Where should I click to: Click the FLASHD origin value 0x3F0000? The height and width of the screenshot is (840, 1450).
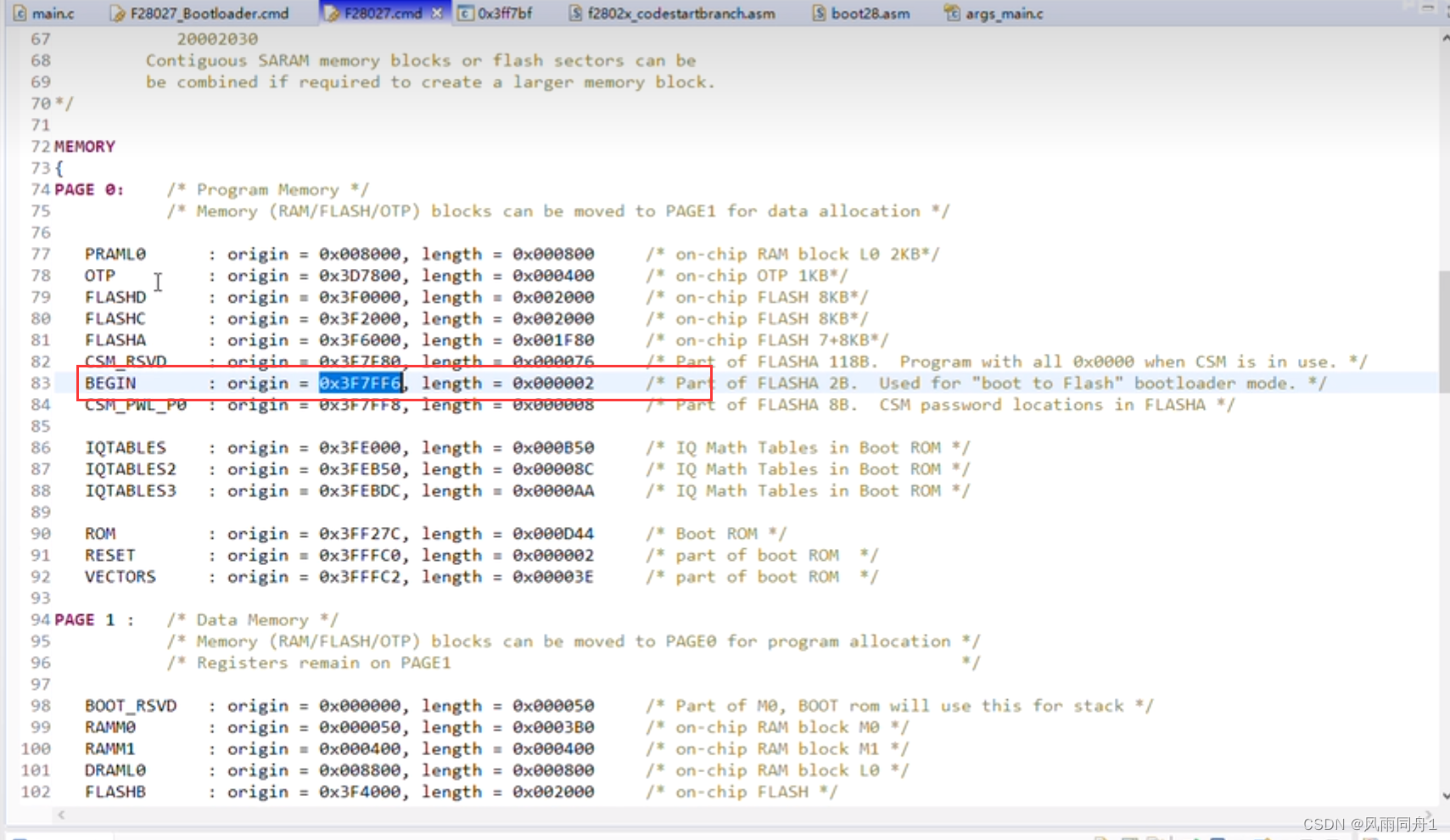[x=360, y=297]
